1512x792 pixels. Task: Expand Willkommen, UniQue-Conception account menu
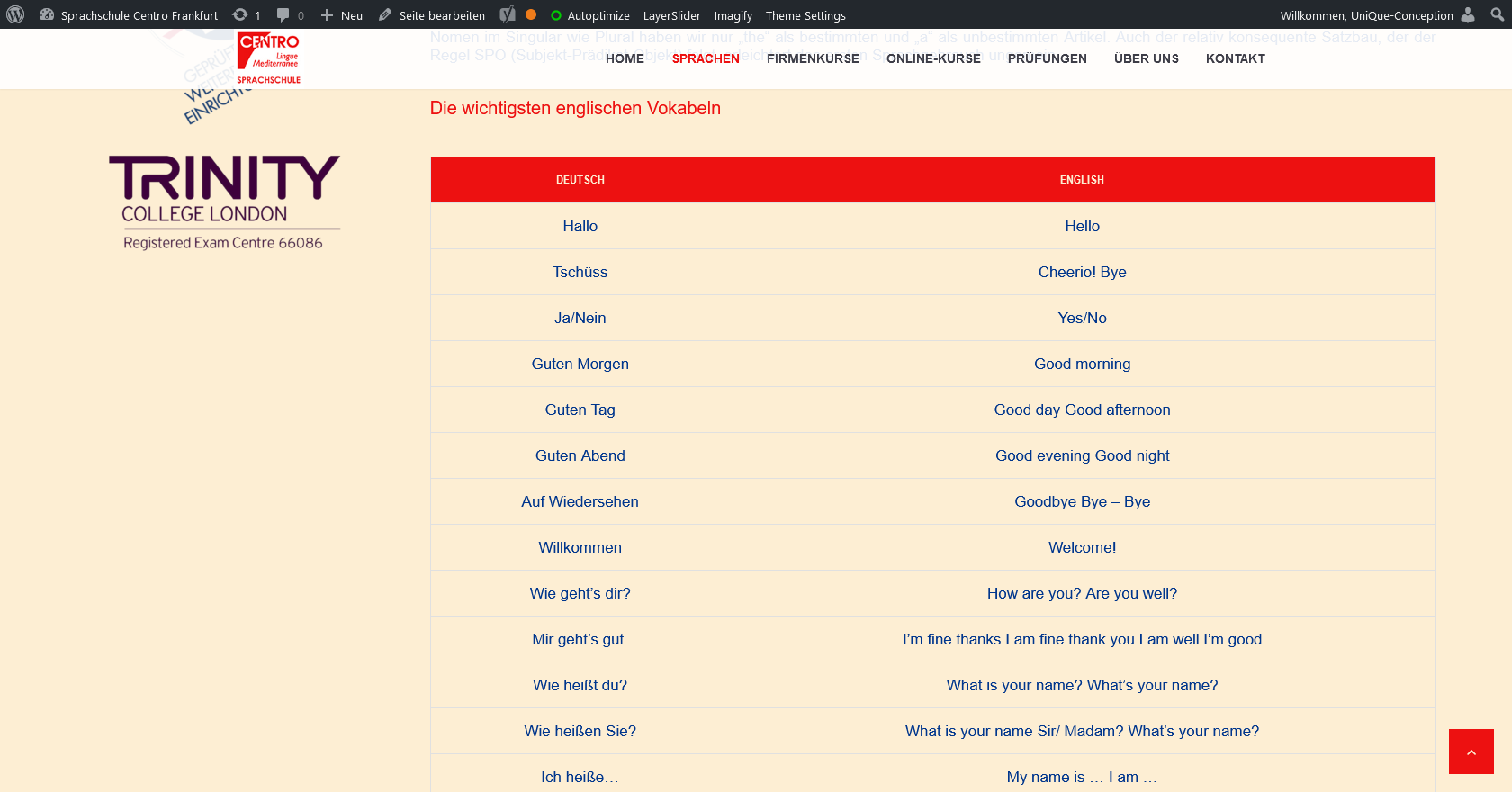pyautogui.click(x=1366, y=15)
